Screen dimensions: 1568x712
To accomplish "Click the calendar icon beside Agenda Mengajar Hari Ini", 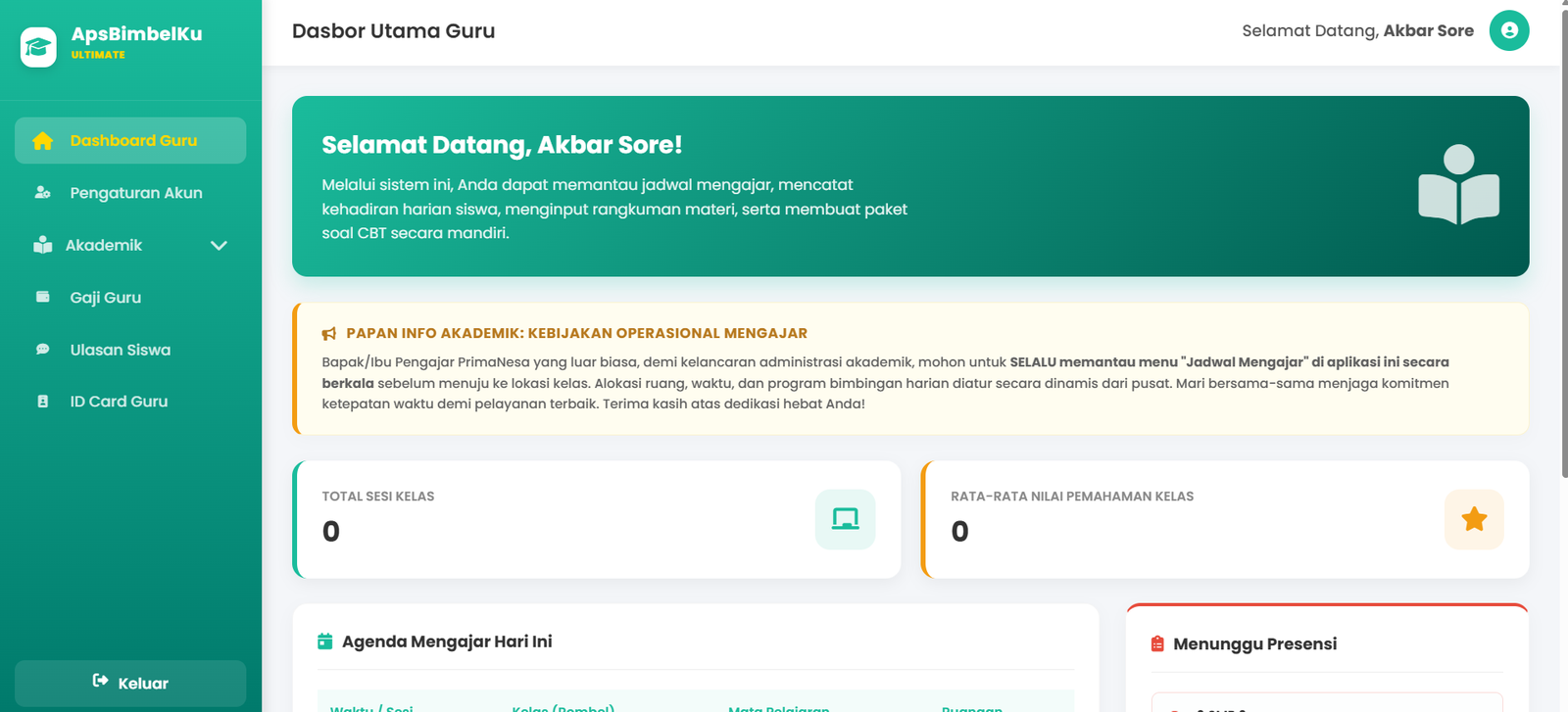I will [325, 641].
